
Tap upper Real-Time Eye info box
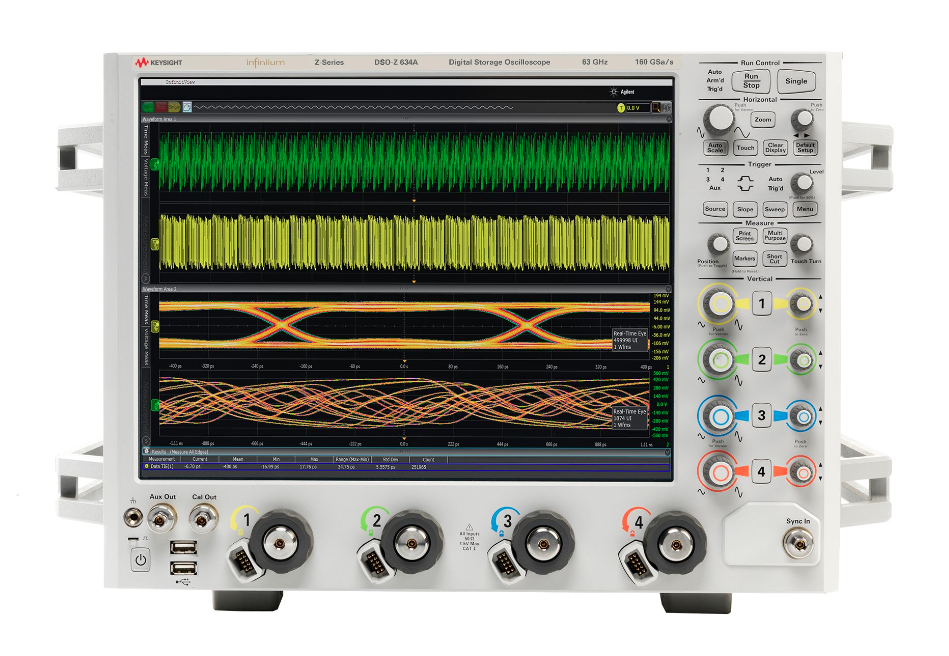[629, 340]
